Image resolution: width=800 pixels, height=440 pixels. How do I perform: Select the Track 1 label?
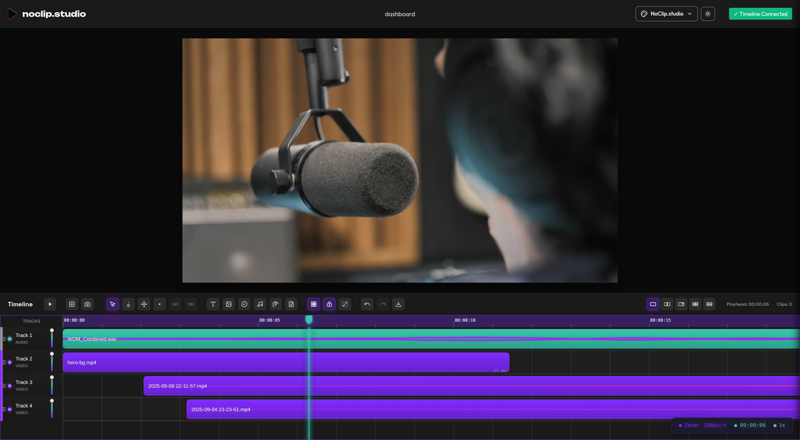click(23, 335)
